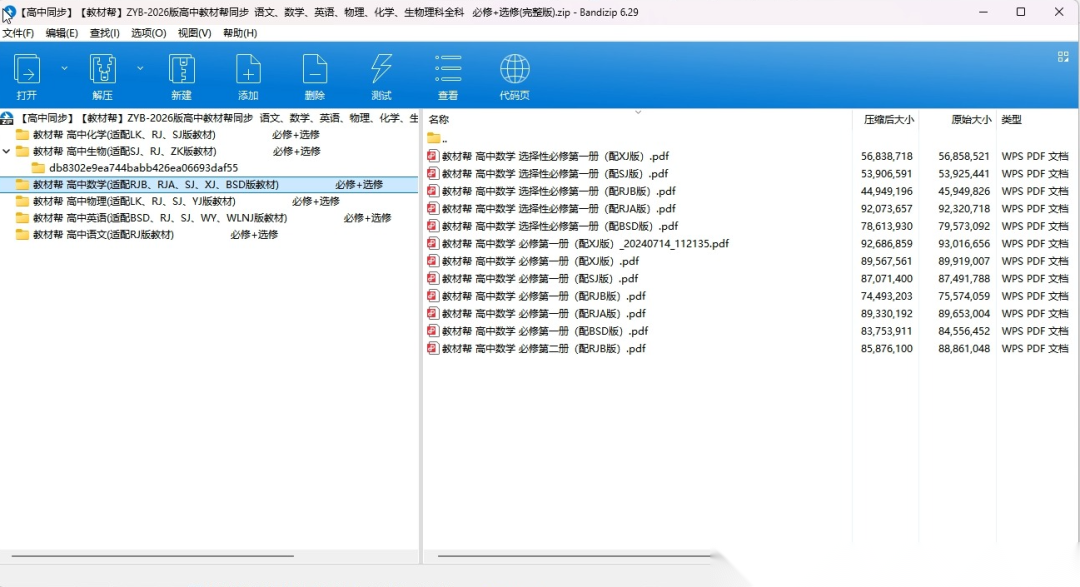
Task: Click the 打开 (Open) toolbar icon
Action: (26, 70)
